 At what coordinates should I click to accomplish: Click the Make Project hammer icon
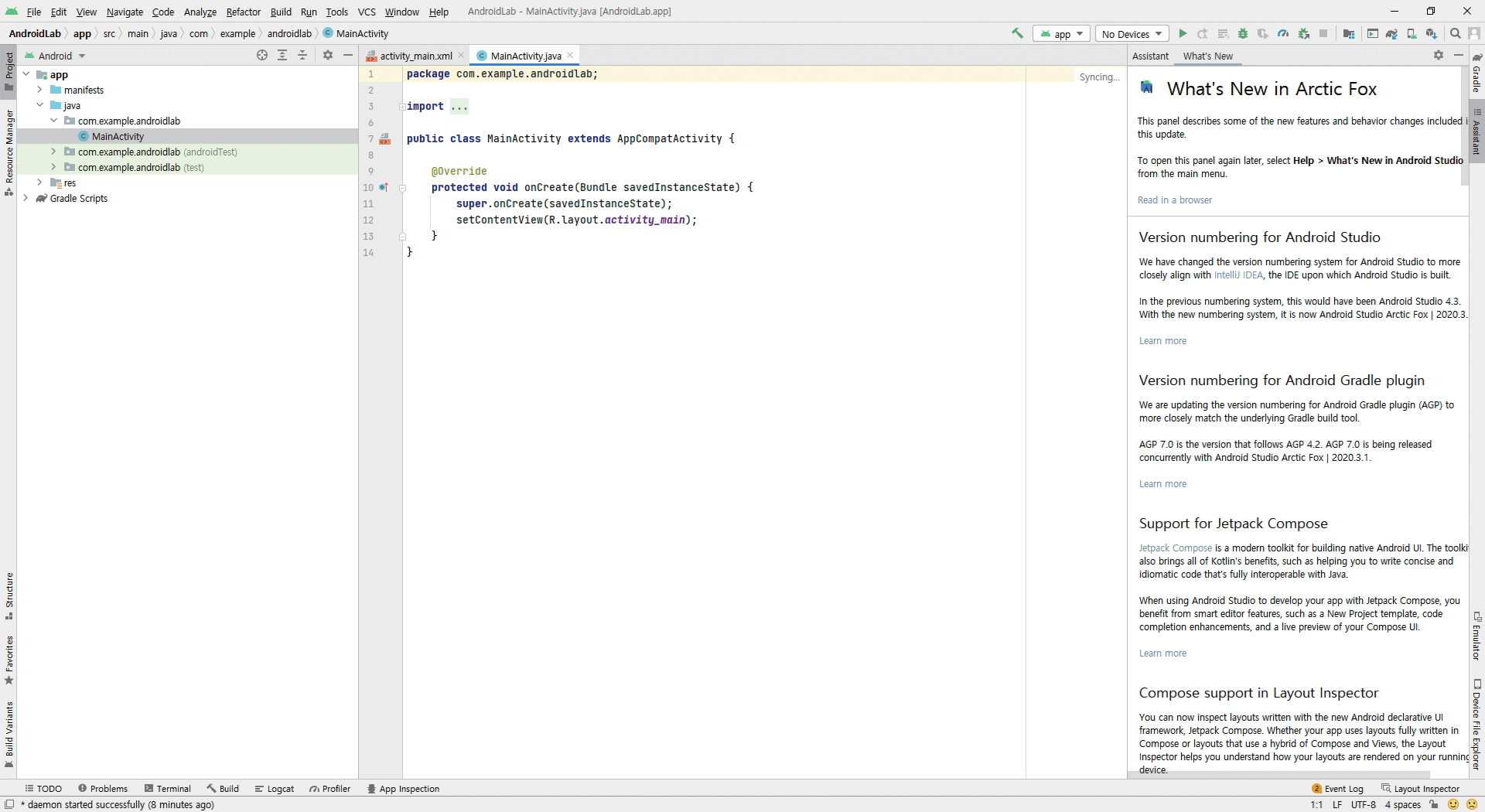[x=1017, y=33]
